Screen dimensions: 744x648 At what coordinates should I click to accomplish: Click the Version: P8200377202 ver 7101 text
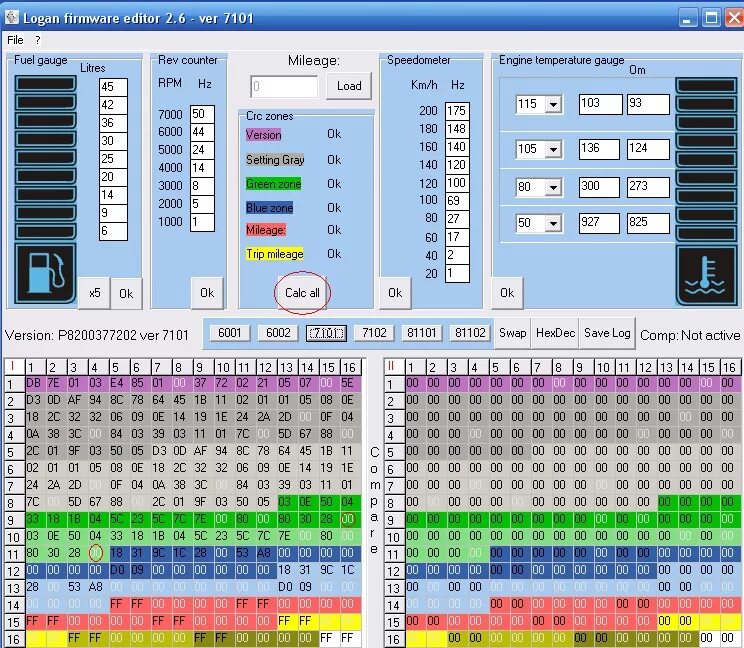[97, 335]
